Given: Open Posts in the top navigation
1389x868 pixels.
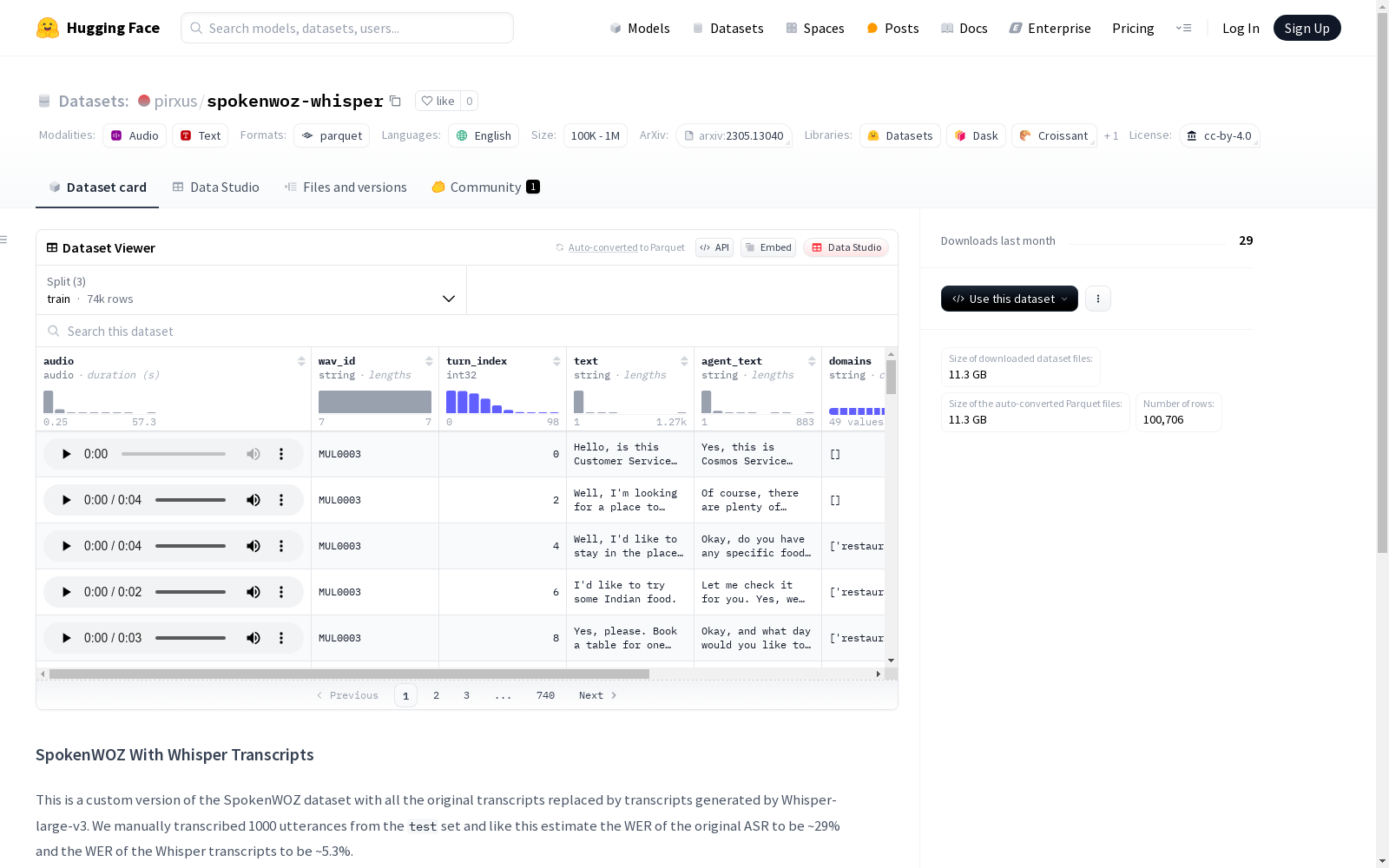Looking at the screenshot, I should pyautogui.click(x=892, y=28).
